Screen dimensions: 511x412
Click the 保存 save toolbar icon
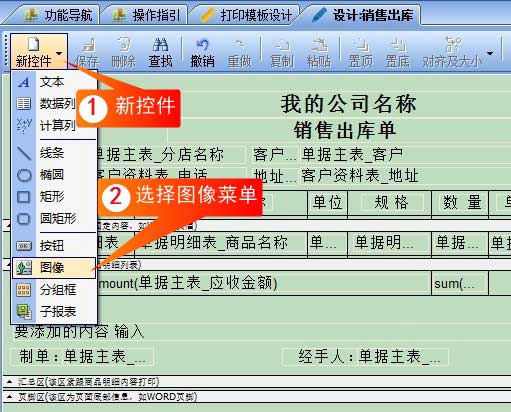pyautogui.click(x=87, y=53)
